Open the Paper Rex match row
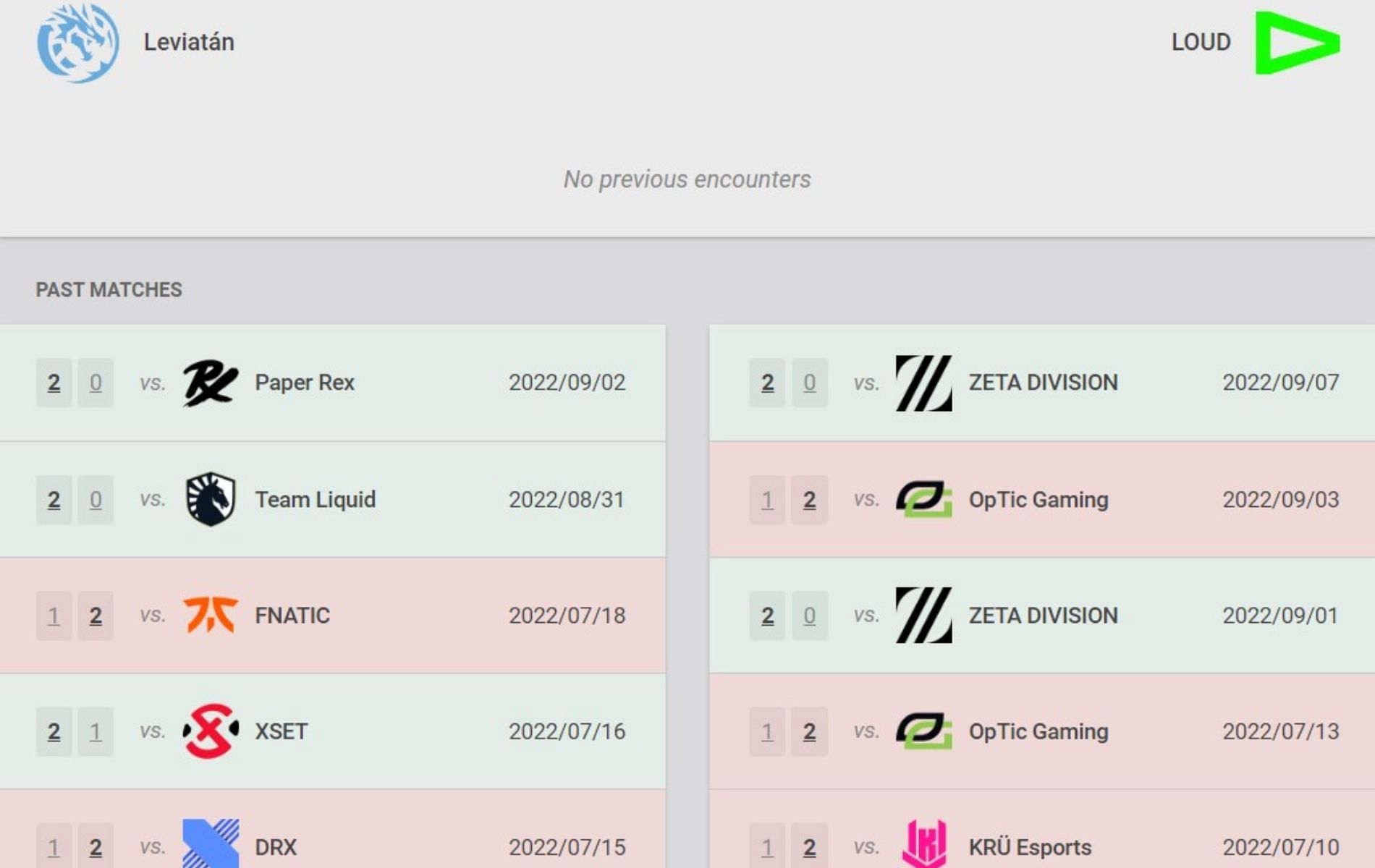Image resolution: width=1375 pixels, height=868 pixels. pos(333,383)
